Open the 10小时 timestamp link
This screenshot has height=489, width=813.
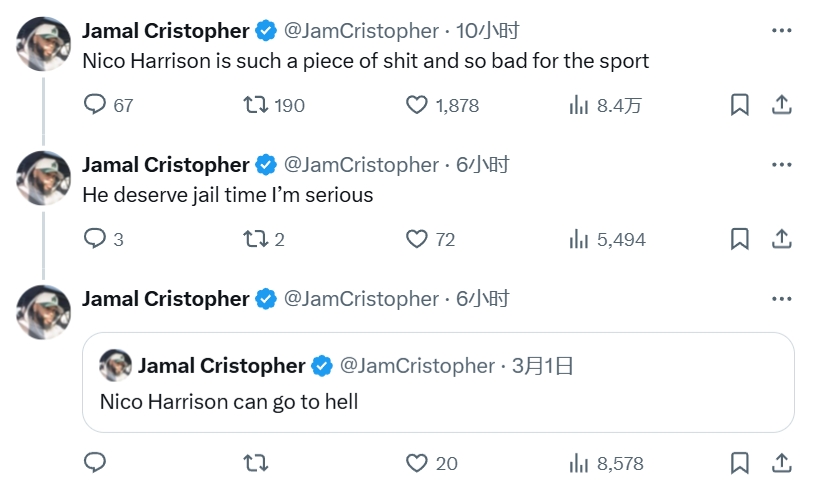(x=487, y=31)
